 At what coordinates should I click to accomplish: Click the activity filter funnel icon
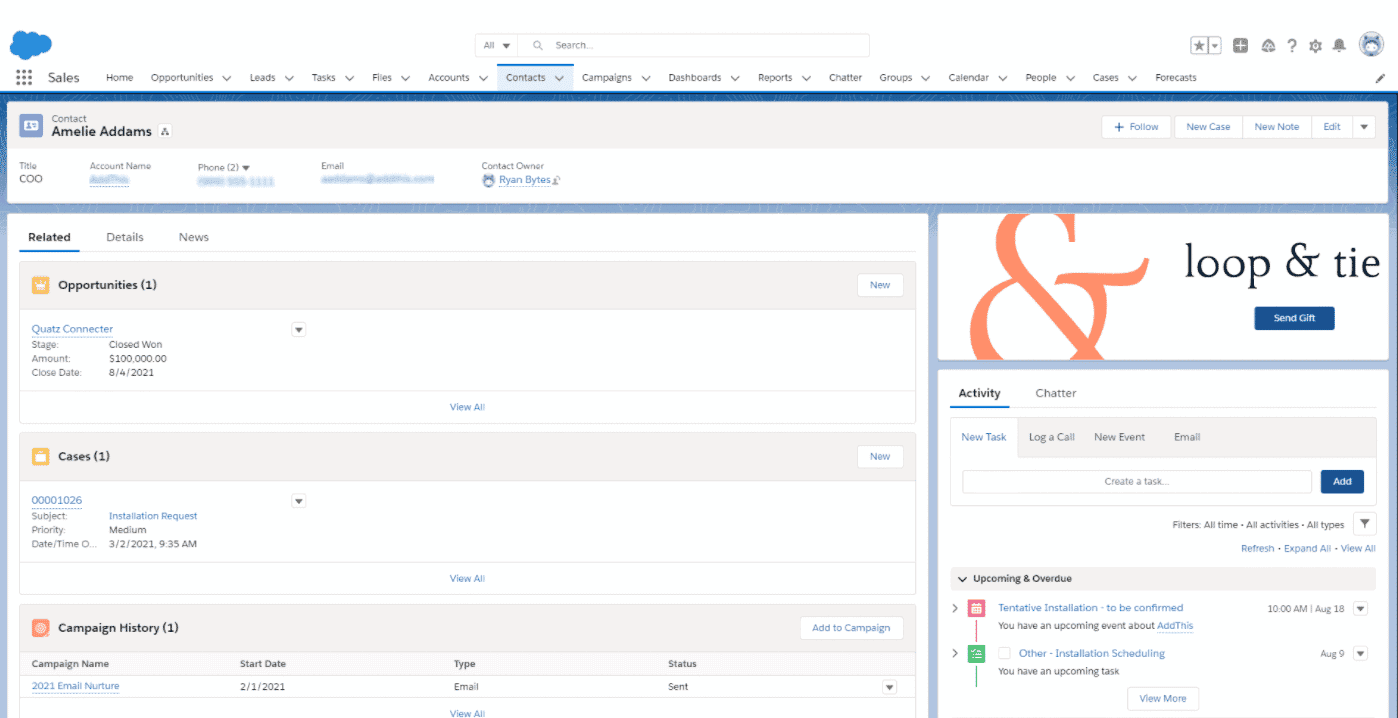(1364, 524)
